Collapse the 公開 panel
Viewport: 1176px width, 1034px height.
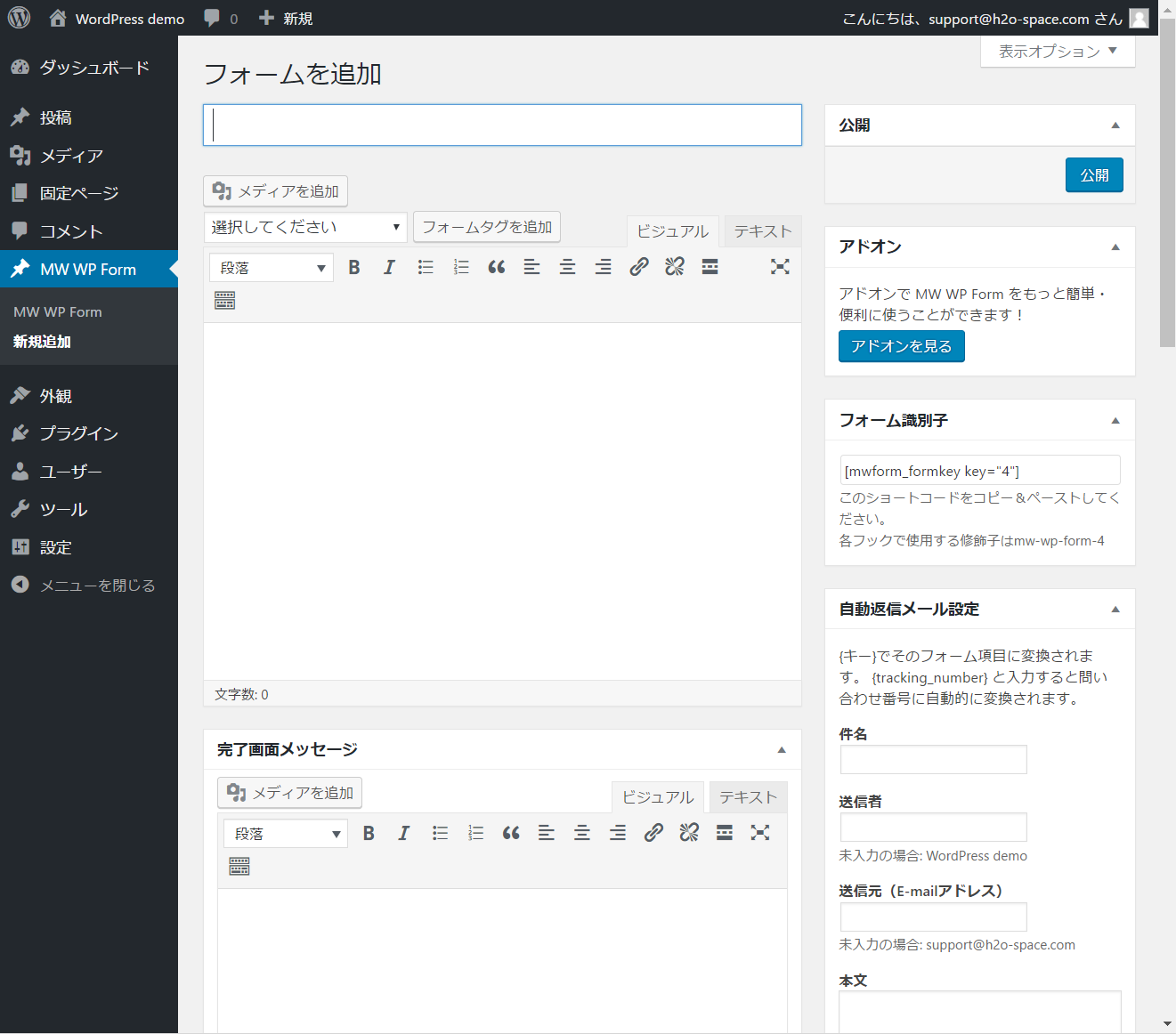(1115, 125)
